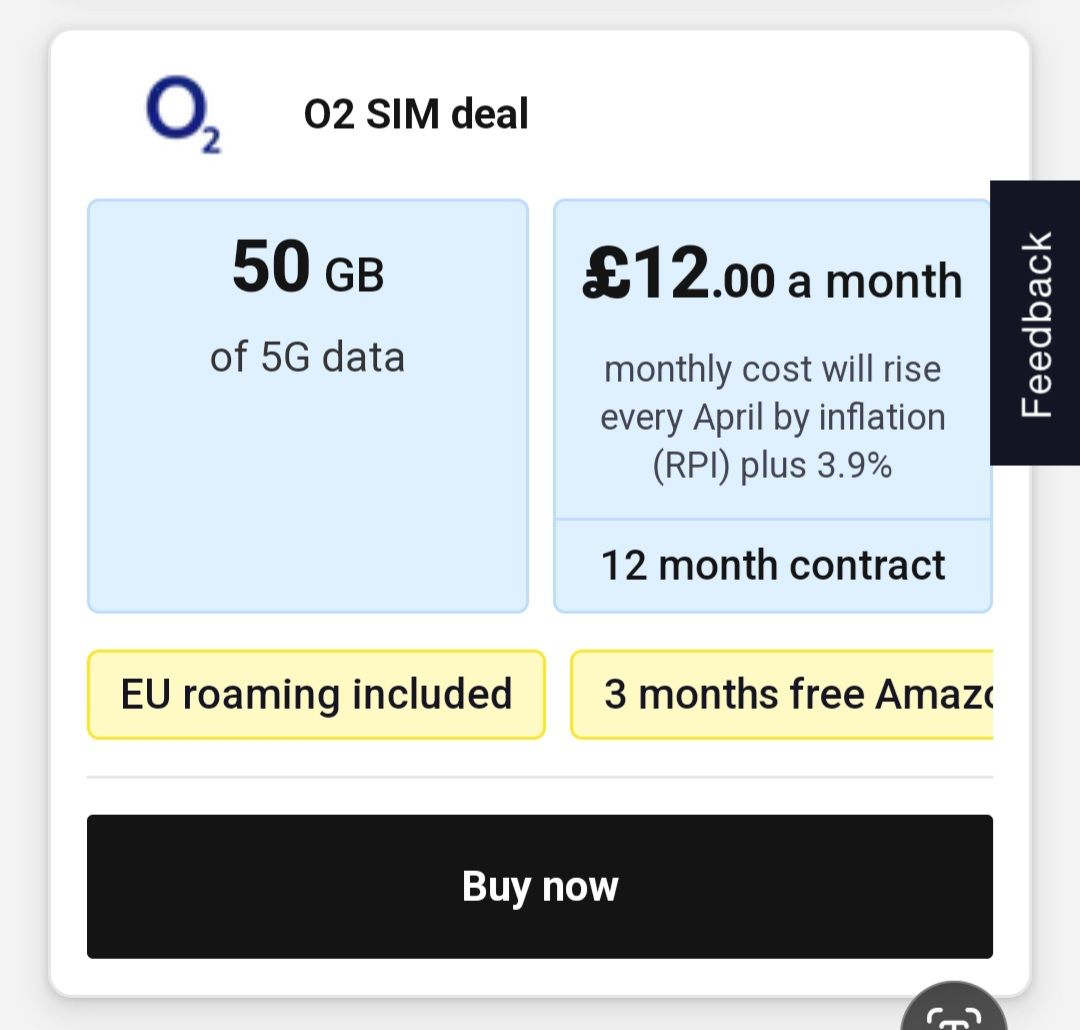The image size is (1080, 1030).
Task: Tap the 'a month' price suffix
Action: [x=875, y=282]
